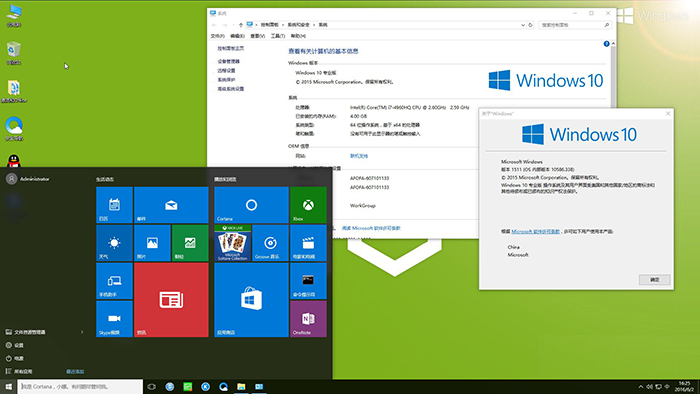Launch the Cortana tile
Screen dimensions: 700x394
tap(251, 205)
